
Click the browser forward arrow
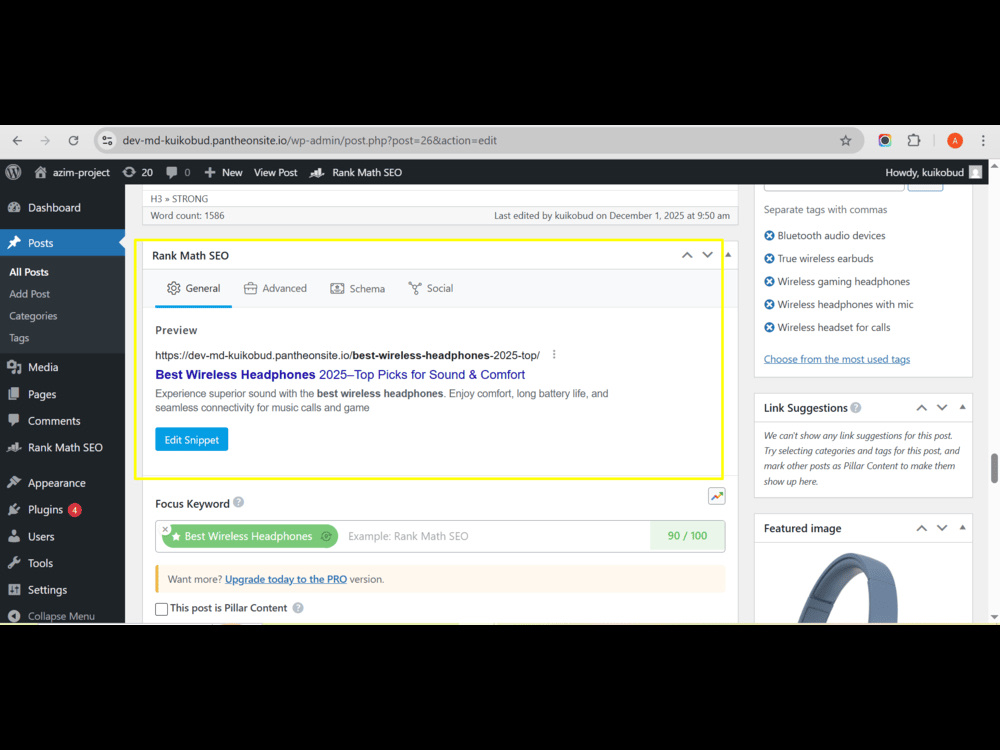pos(45,140)
